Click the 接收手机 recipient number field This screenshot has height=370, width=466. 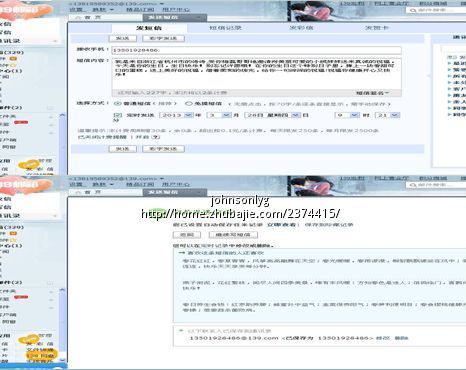coord(256,50)
